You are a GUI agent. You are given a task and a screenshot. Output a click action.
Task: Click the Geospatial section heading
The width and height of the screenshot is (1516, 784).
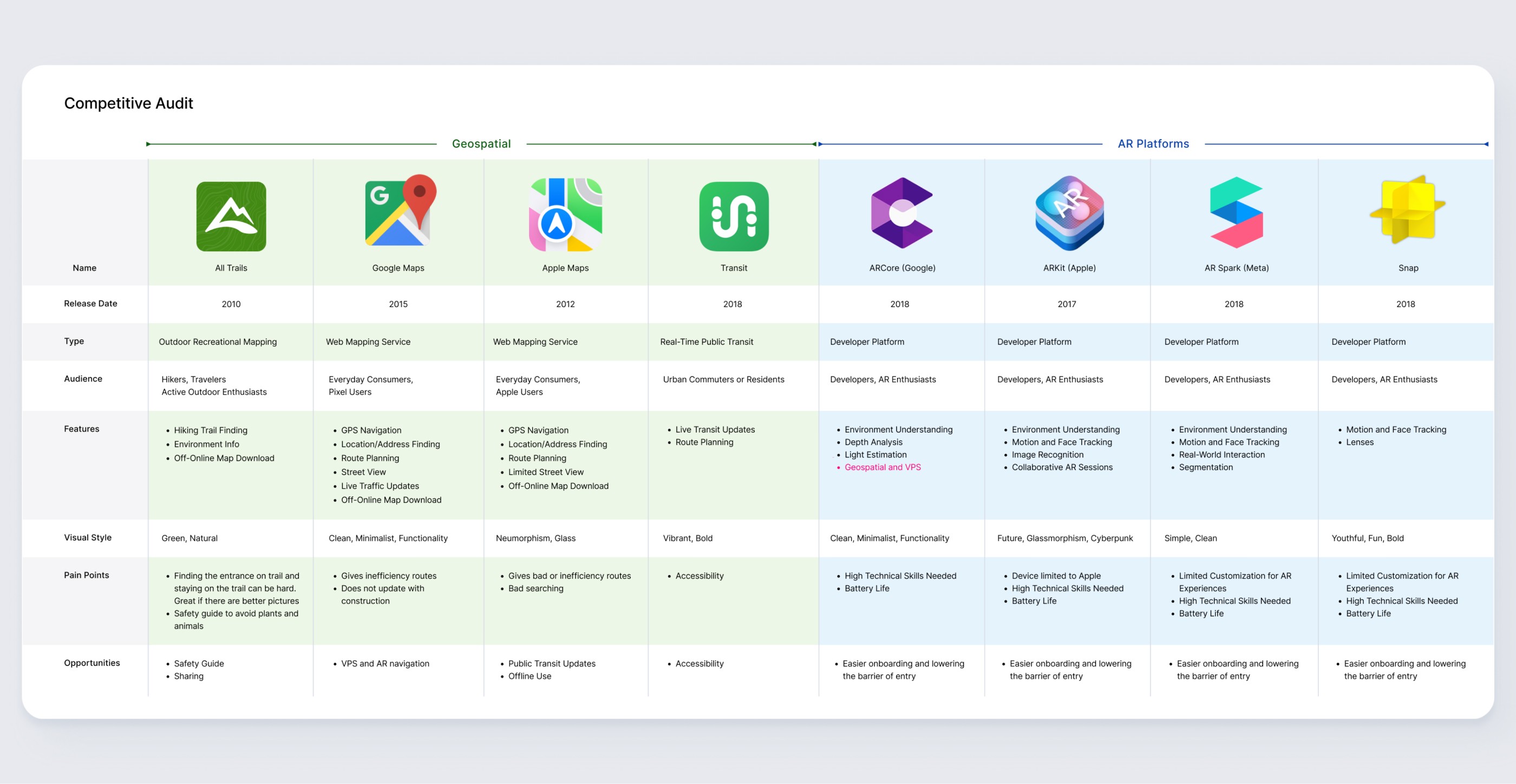click(481, 143)
